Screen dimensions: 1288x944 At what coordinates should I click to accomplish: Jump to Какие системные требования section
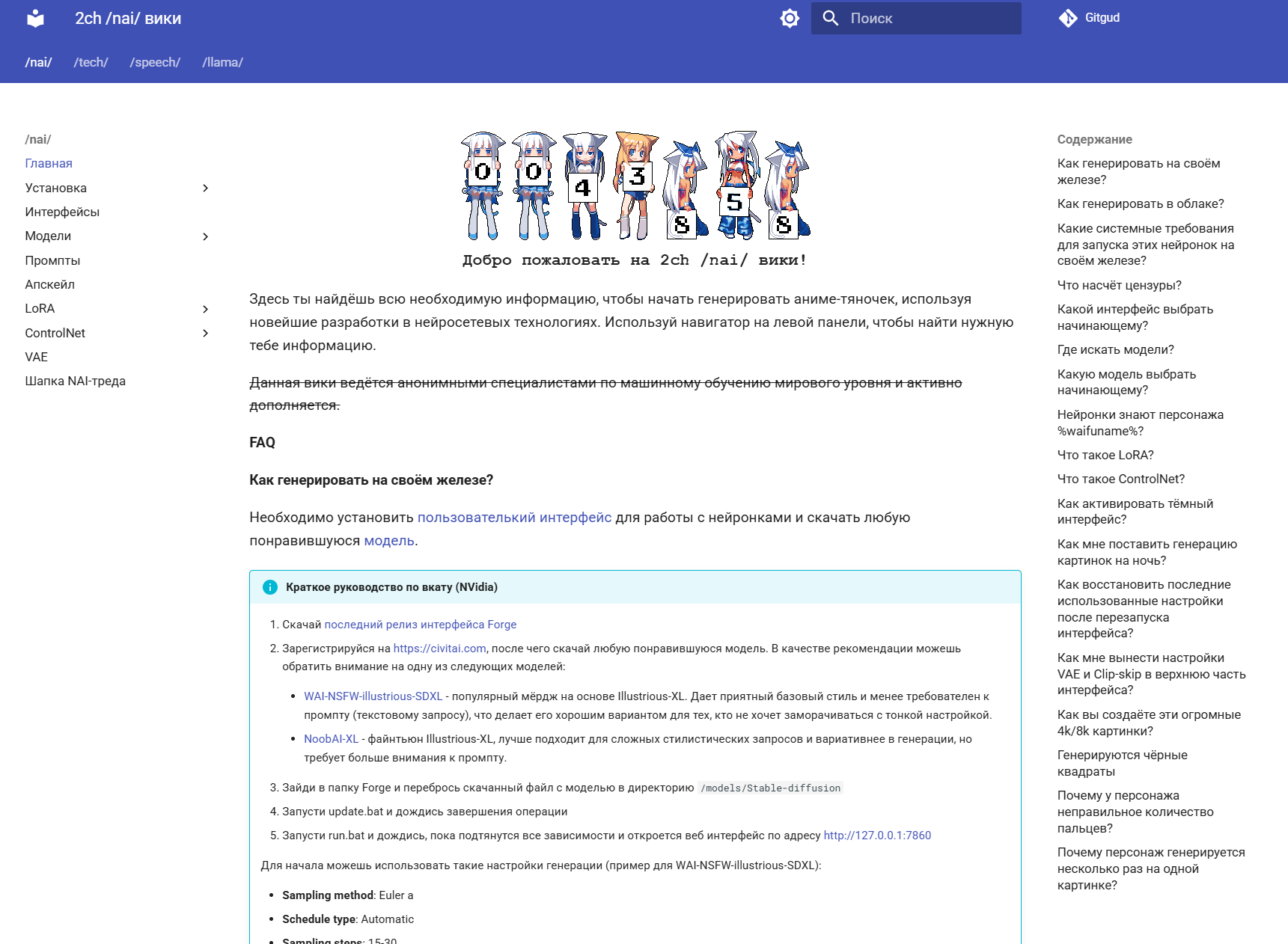[1146, 245]
